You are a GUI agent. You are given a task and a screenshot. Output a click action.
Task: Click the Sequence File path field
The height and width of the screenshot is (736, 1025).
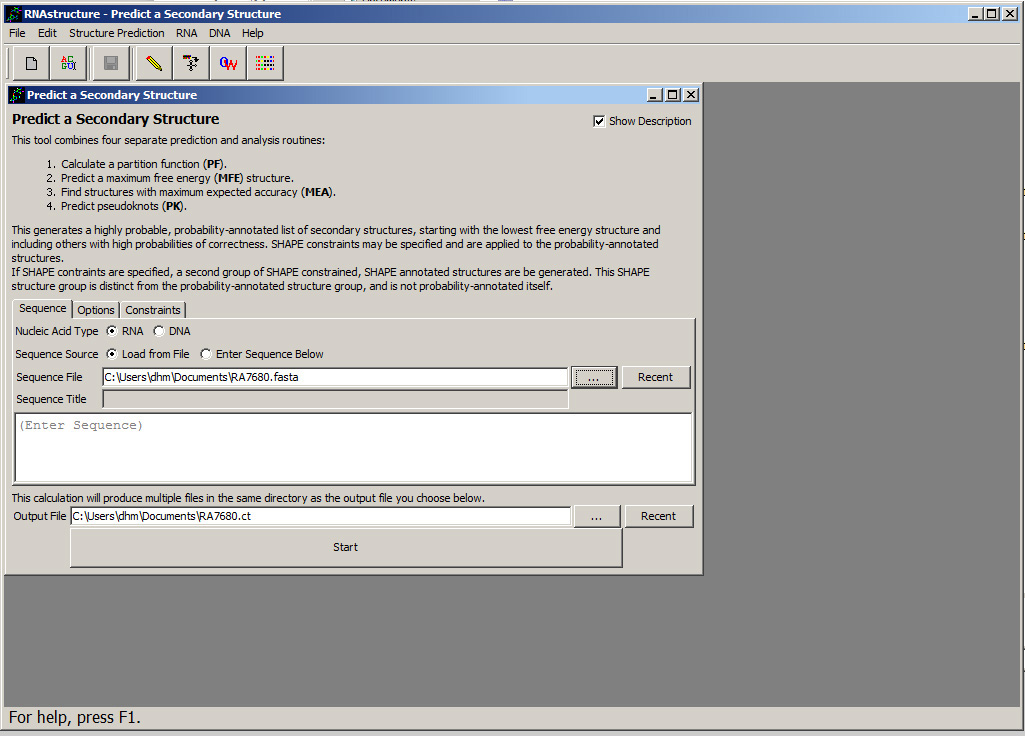[335, 377]
